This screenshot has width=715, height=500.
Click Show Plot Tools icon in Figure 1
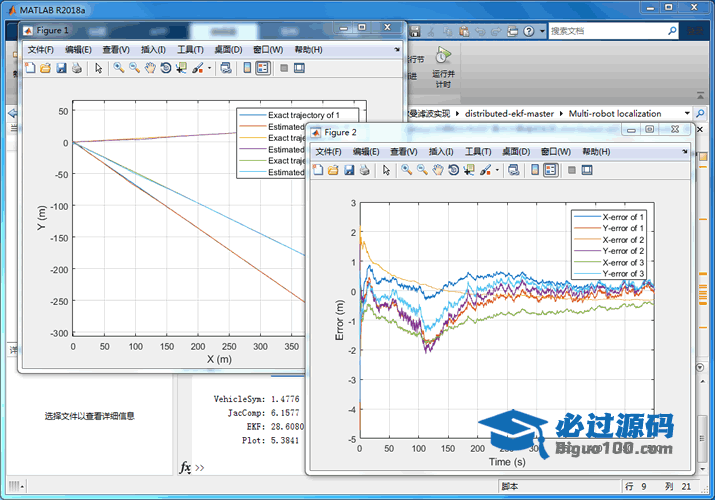pyautogui.click(x=299, y=68)
